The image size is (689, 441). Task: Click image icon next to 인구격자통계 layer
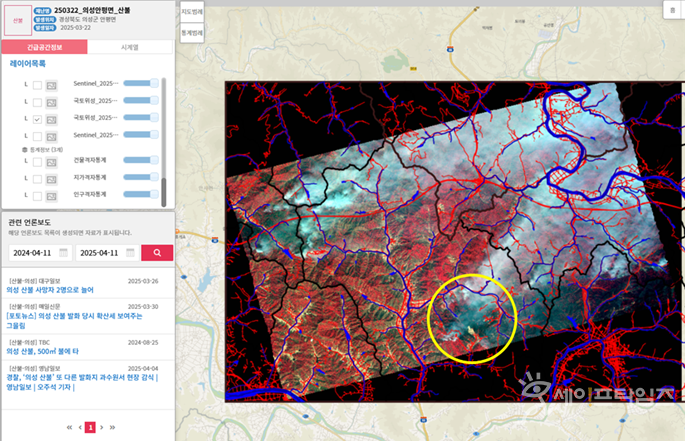point(52,195)
